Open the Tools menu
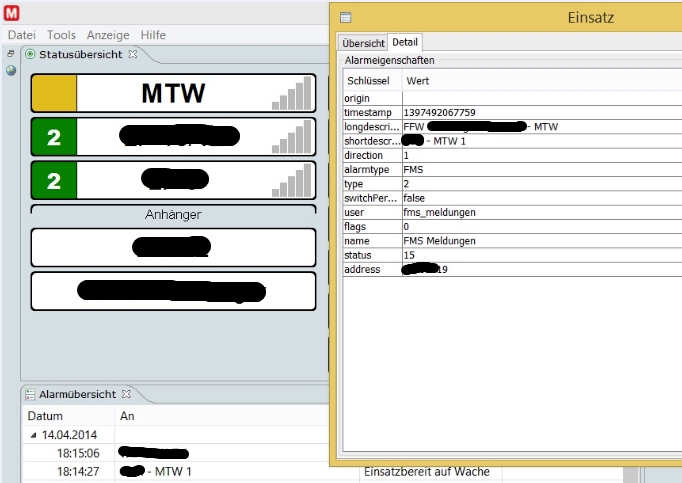 (x=61, y=34)
